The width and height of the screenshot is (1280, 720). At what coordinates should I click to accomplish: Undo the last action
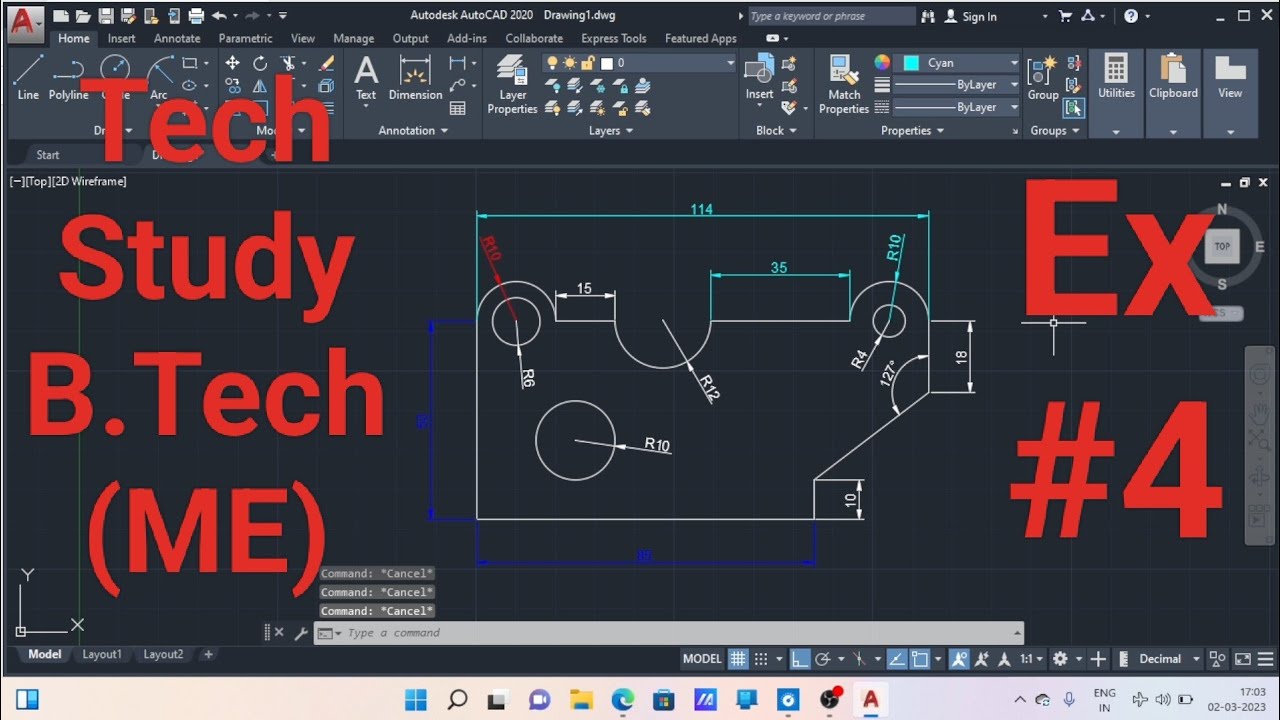[x=219, y=16]
